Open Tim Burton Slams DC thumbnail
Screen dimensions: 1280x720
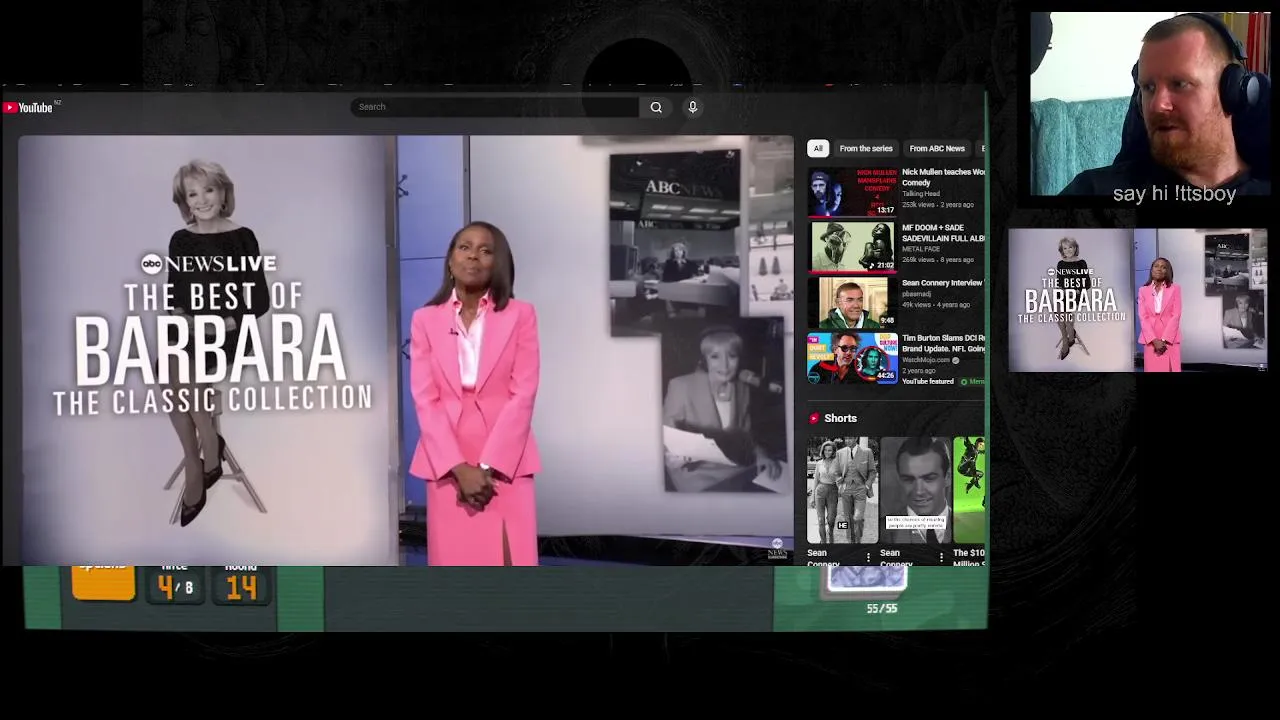click(x=852, y=358)
